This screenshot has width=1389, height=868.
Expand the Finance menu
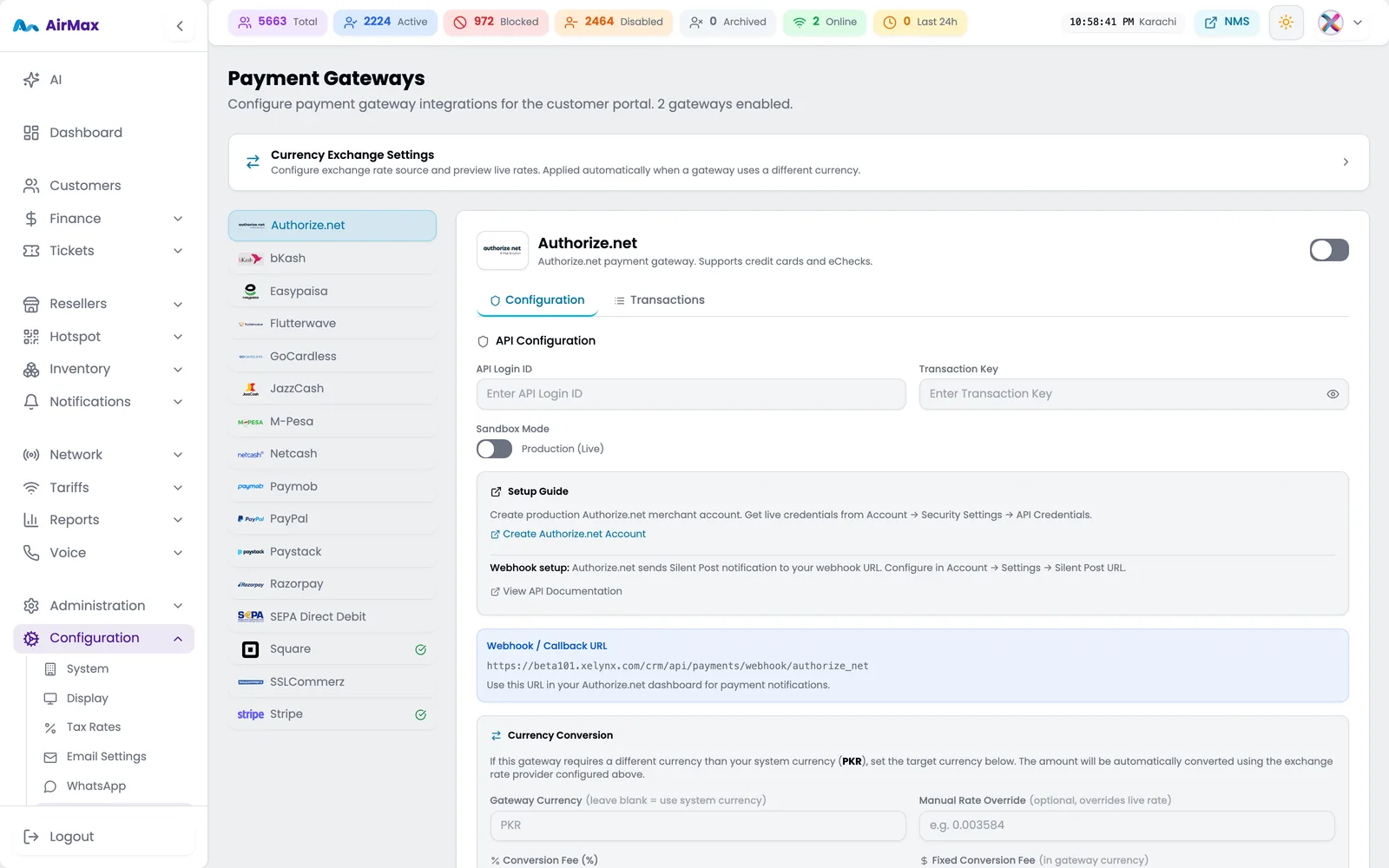(x=178, y=219)
